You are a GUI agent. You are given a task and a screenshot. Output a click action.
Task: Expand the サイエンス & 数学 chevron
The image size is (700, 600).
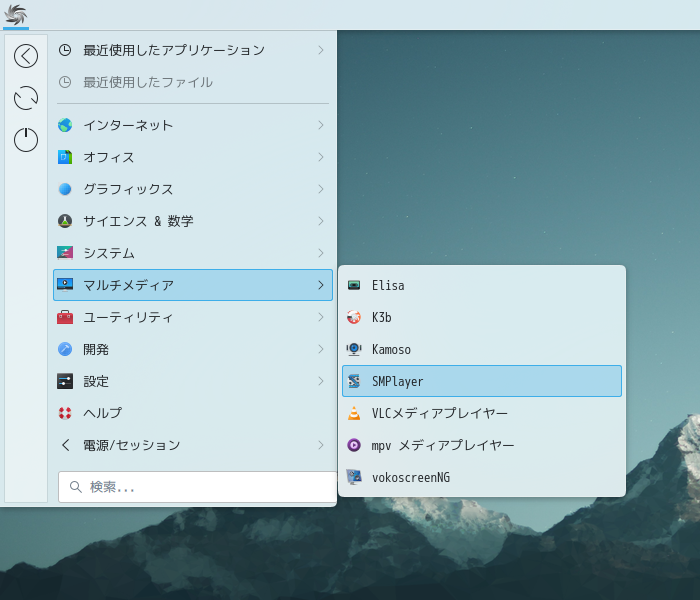click(x=321, y=221)
